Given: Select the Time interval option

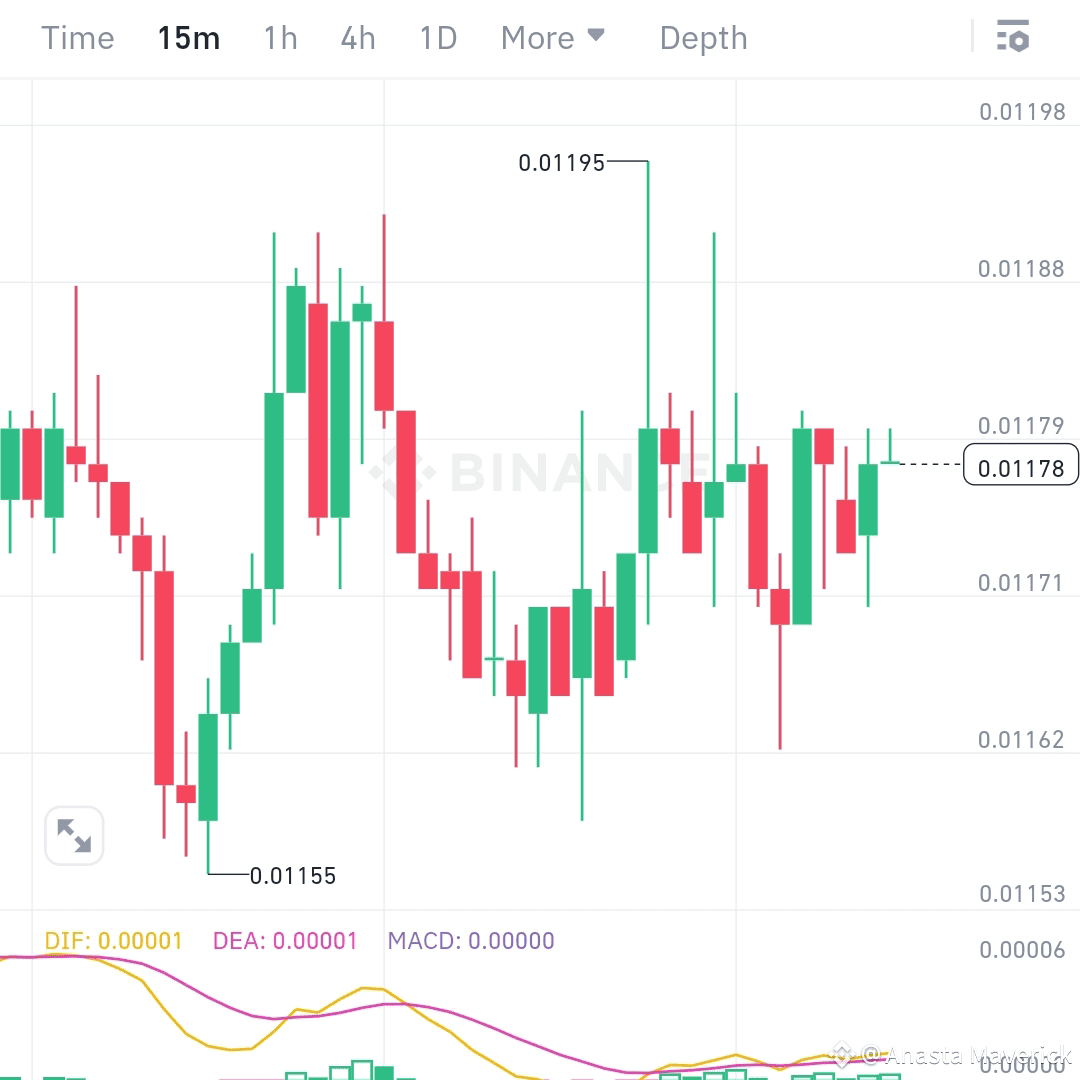Looking at the screenshot, I should pos(78,37).
